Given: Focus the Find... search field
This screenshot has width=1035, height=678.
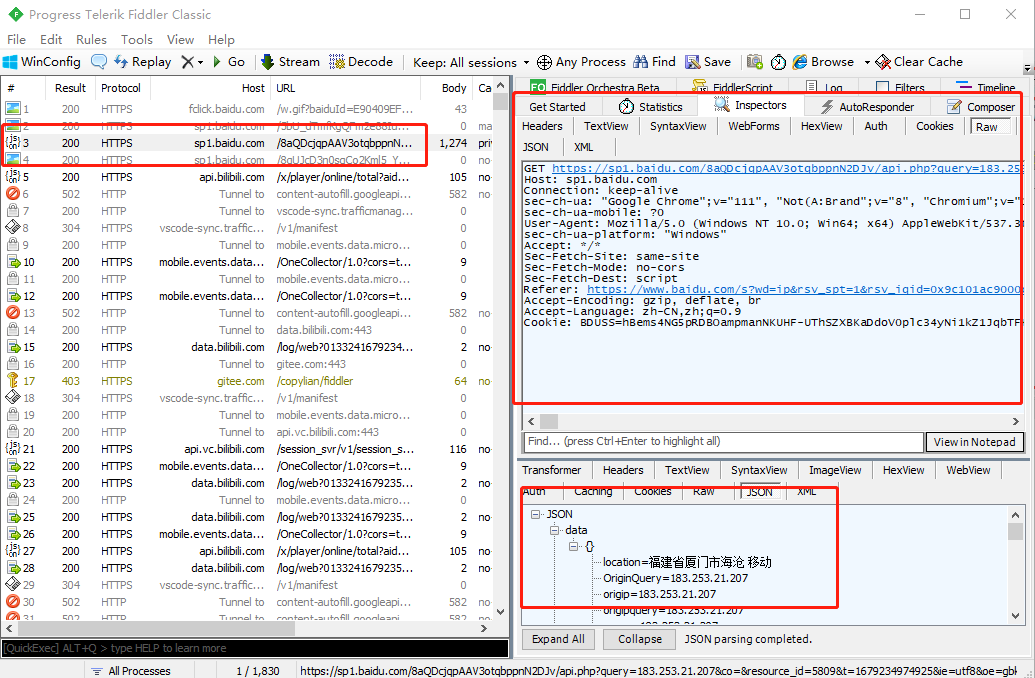Looking at the screenshot, I should point(723,442).
